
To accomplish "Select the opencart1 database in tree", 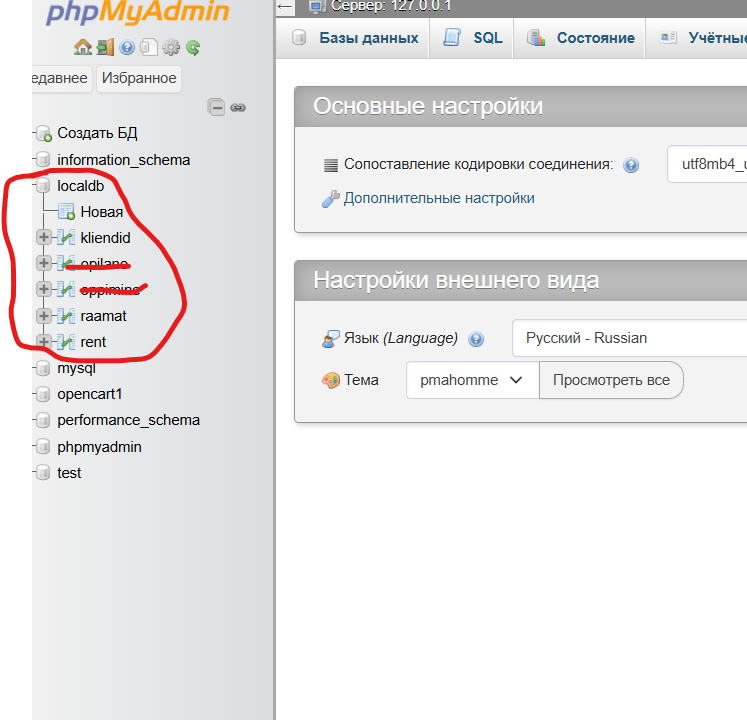I will point(89,394).
